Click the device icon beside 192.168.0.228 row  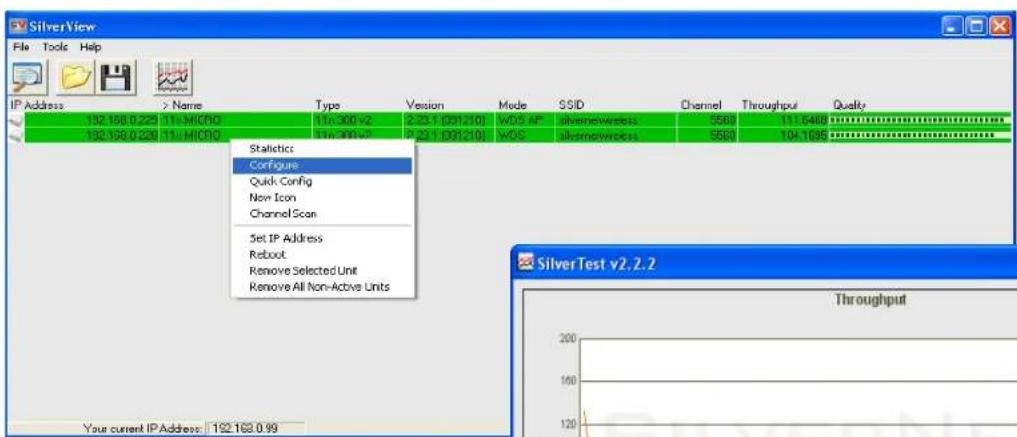point(16,135)
